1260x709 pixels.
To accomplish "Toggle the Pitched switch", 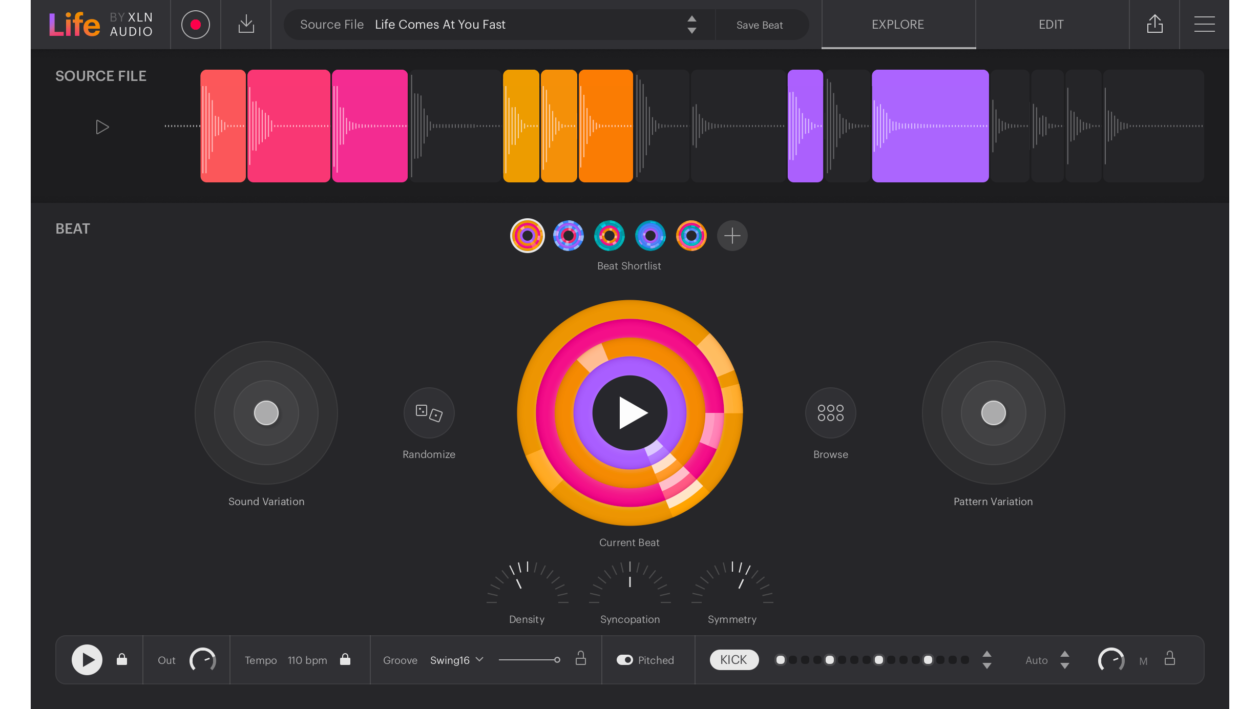I will tap(625, 660).
